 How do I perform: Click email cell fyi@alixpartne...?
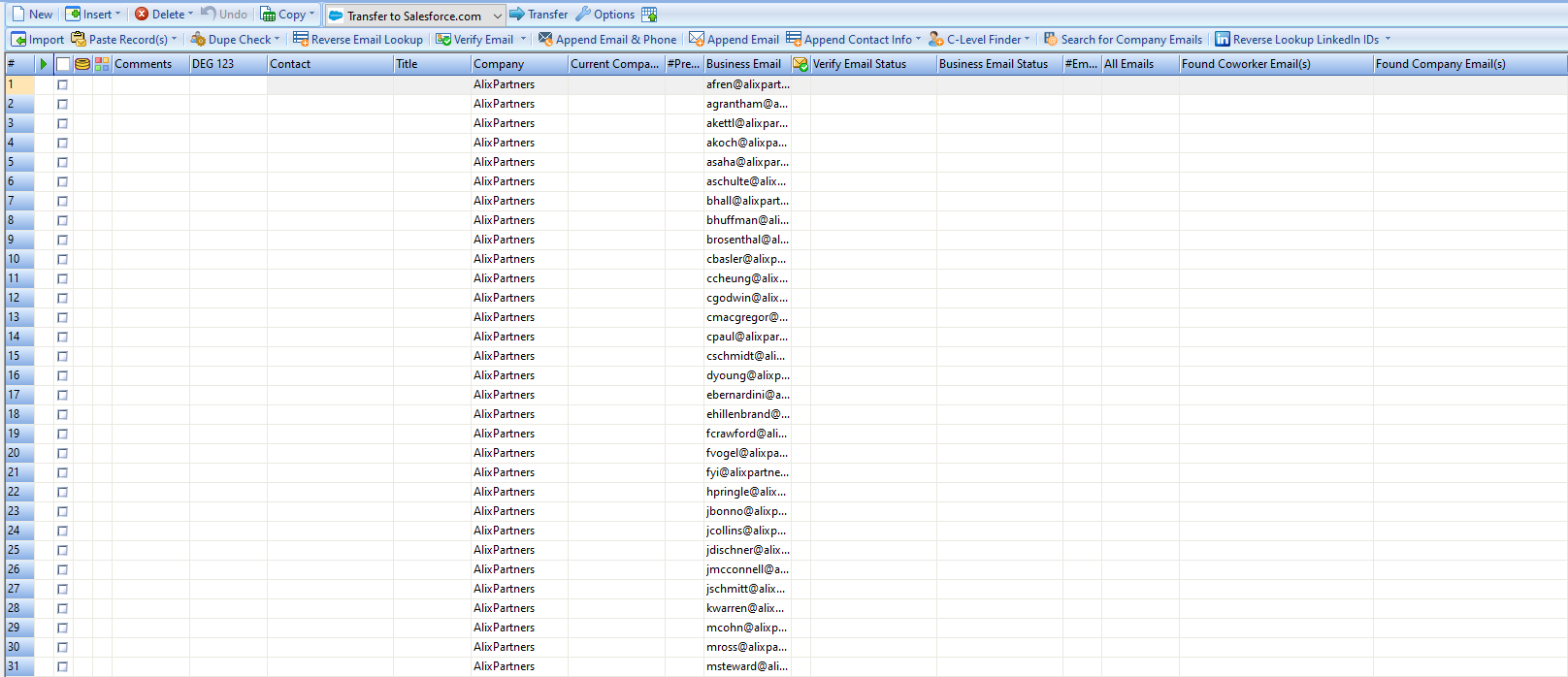(747, 472)
